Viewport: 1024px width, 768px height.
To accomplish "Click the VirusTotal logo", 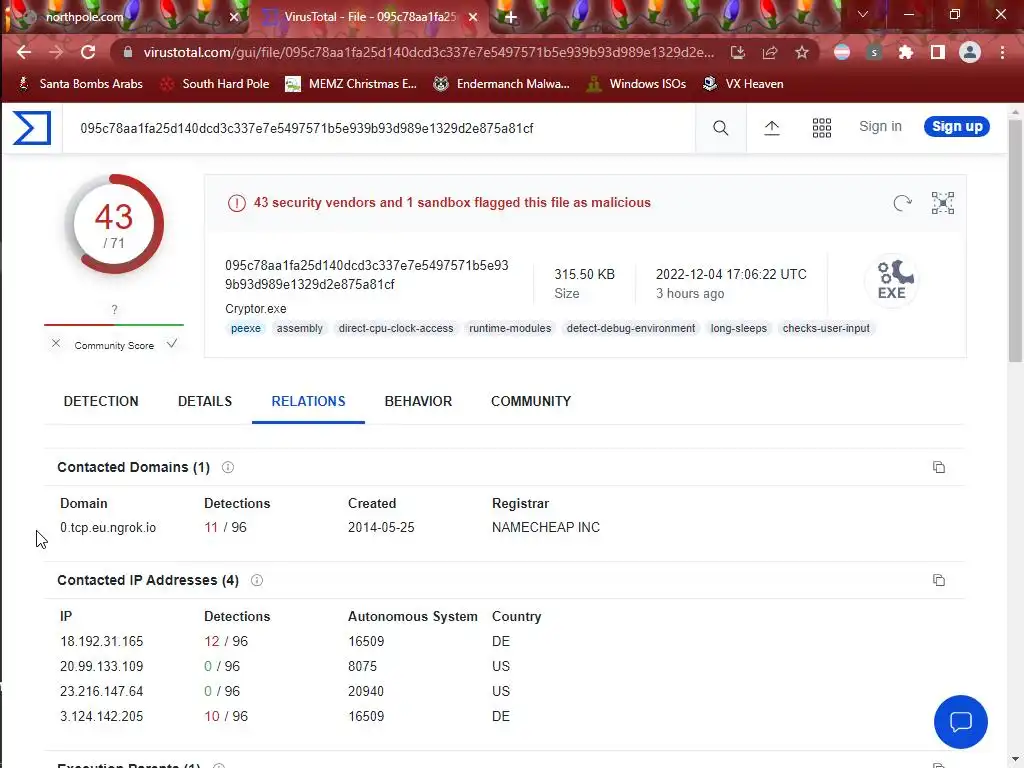I will pyautogui.click(x=32, y=127).
